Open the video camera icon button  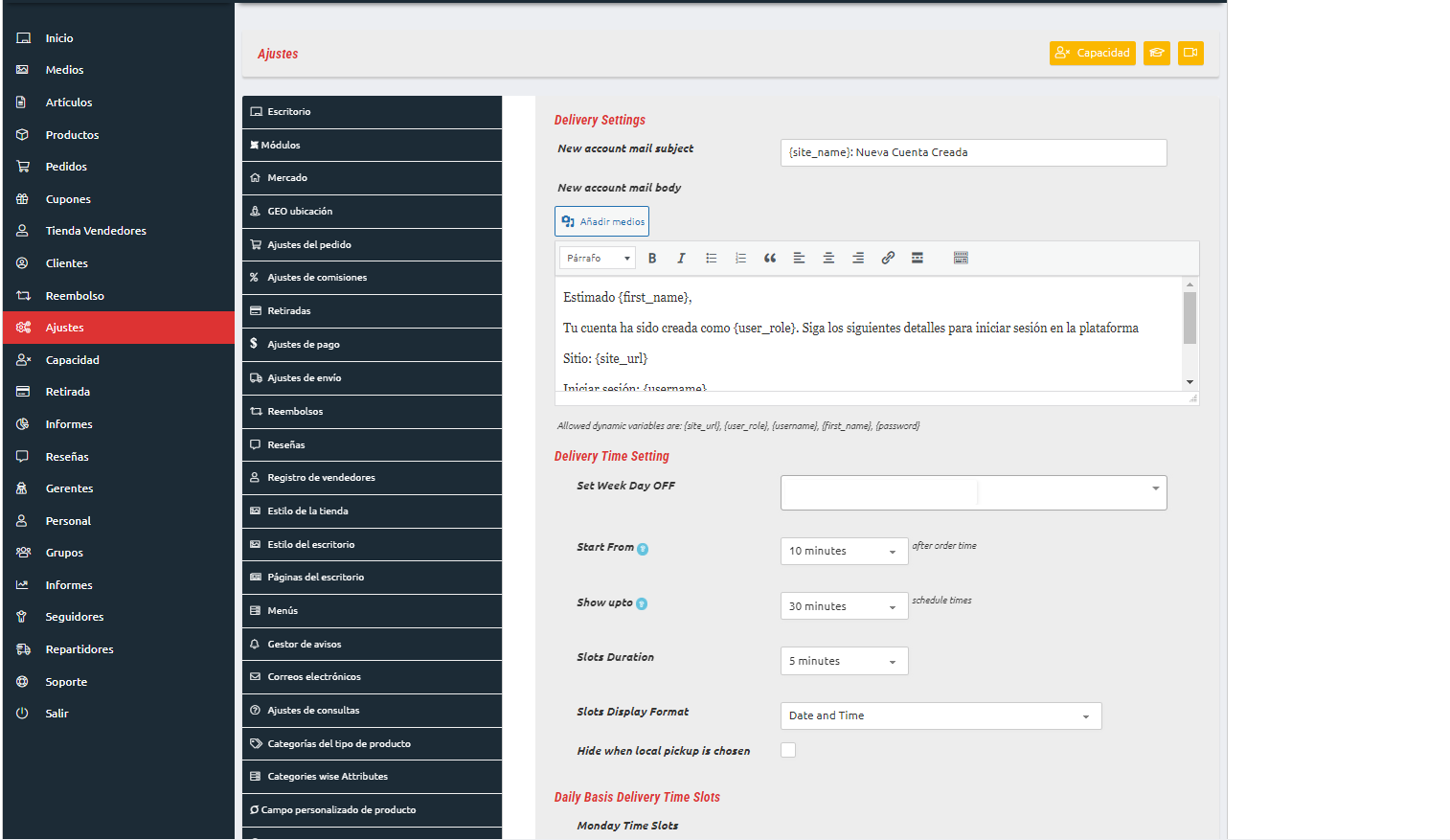pos(1189,54)
